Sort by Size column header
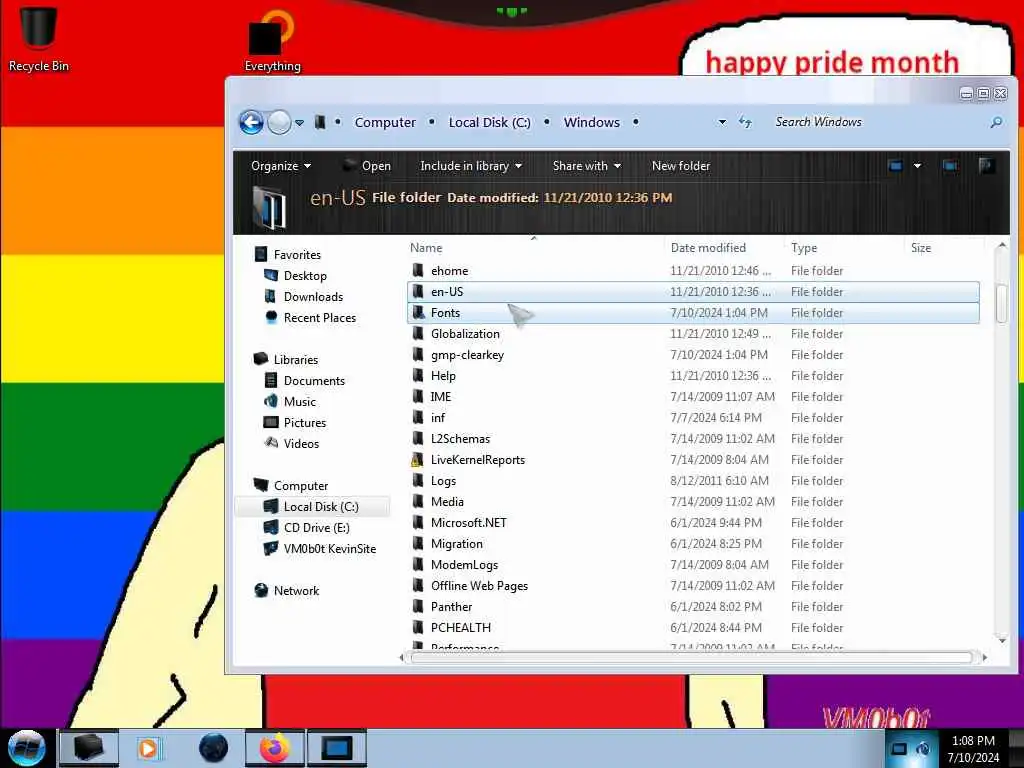The width and height of the screenshot is (1024, 768). click(921, 248)
